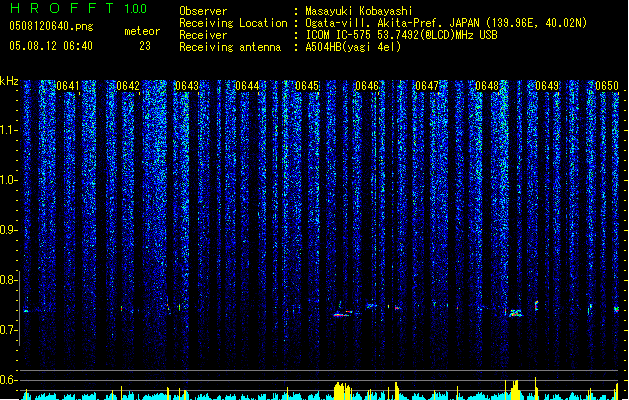
Task: Click the Receiver field label
Action: (203, 35)
